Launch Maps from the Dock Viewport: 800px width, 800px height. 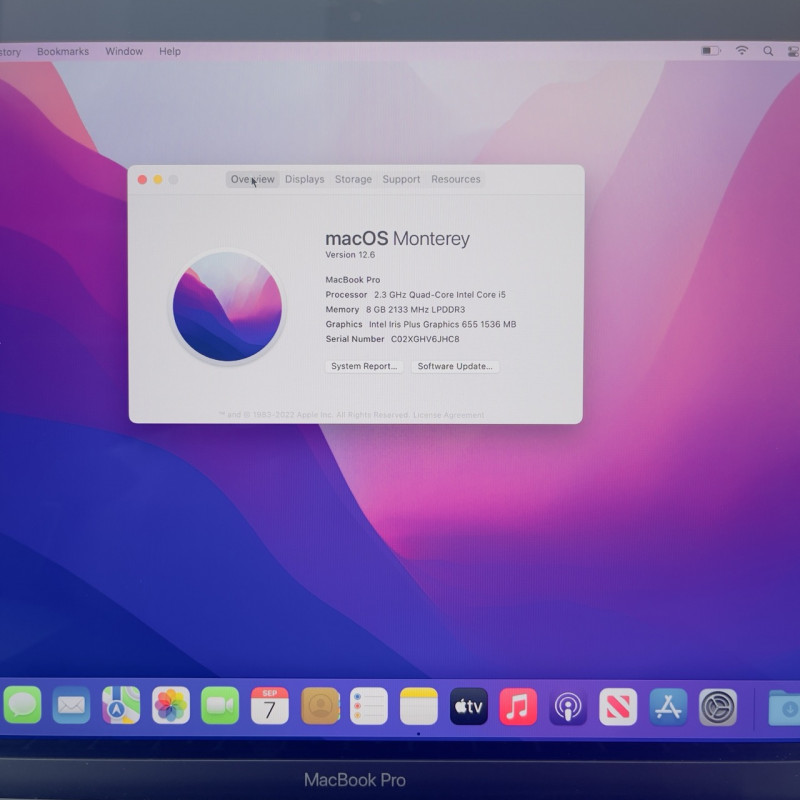(x=121, y=706)
